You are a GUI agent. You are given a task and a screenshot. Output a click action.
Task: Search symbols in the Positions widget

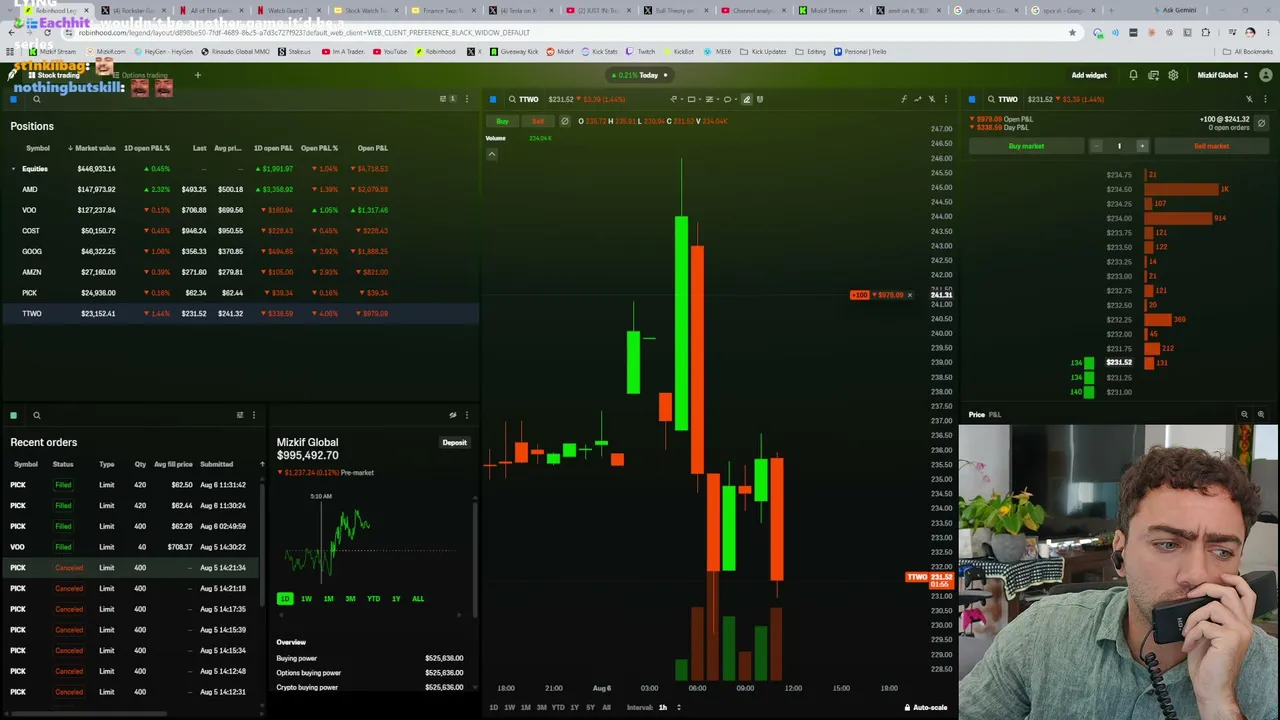pos(36,99)
